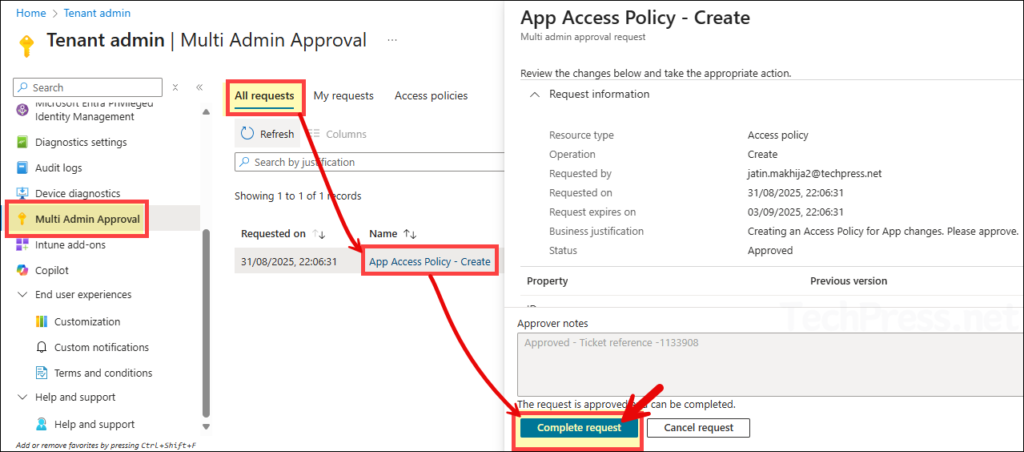1024x452 pixels.
Task: Click the Resource type value Access policy
Action: 778,135
